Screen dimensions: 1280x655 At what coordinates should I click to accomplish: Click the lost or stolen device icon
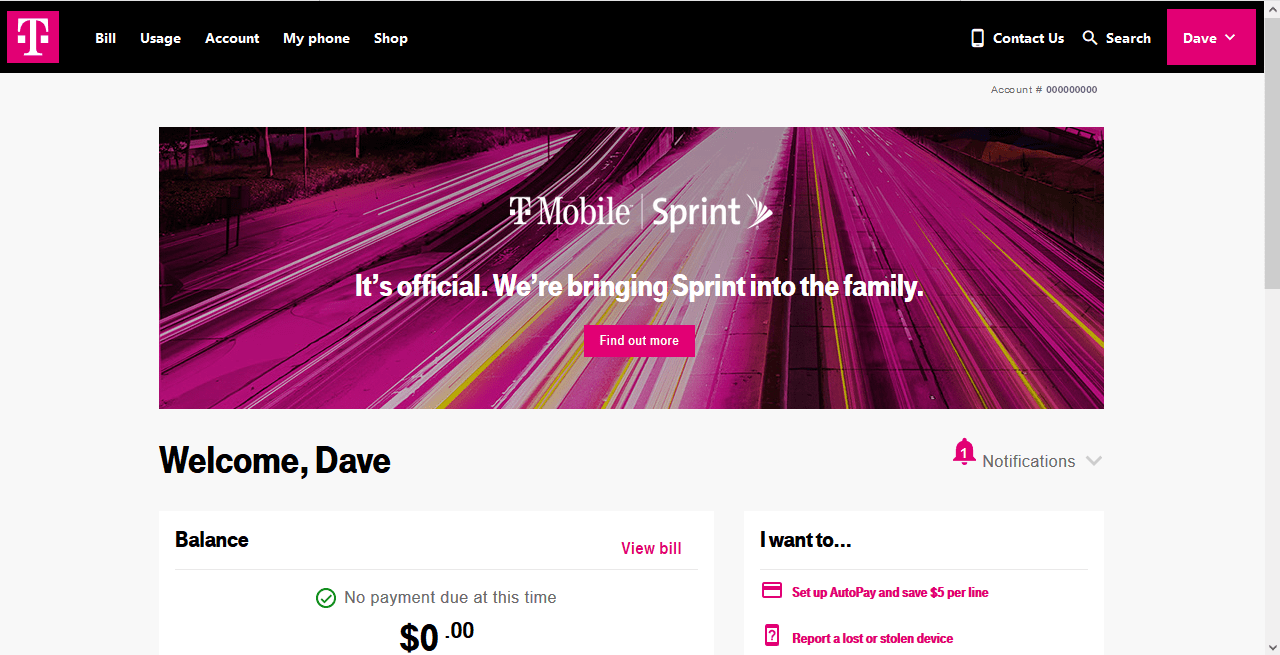pos(772,635)
